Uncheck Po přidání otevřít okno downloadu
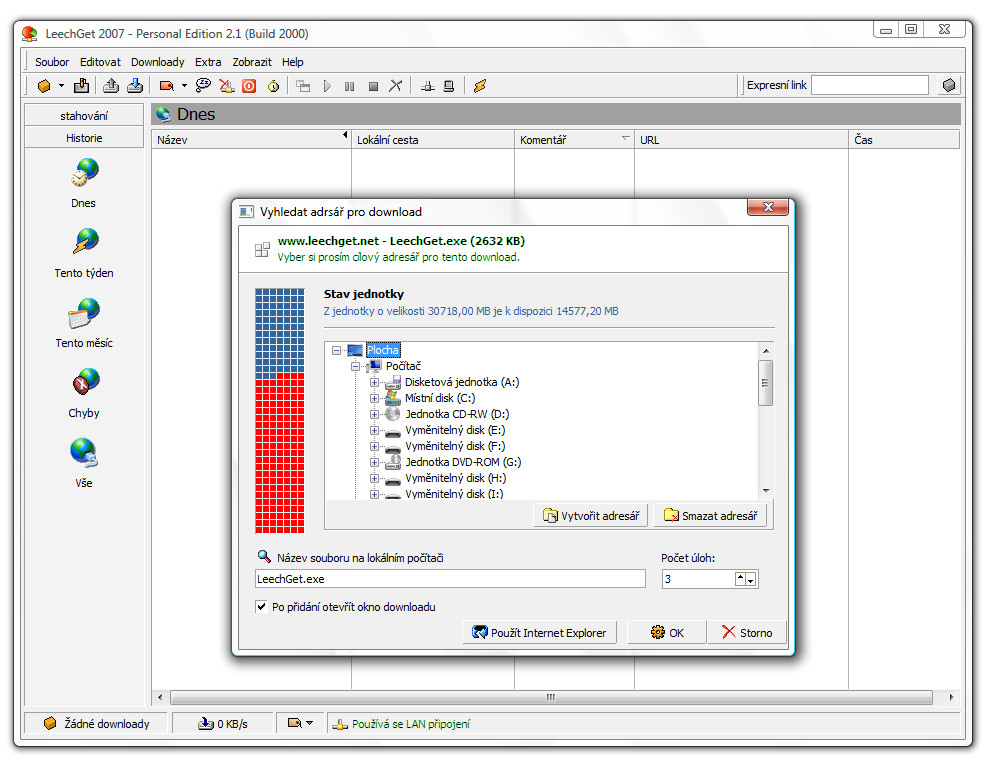 [261, 607]
